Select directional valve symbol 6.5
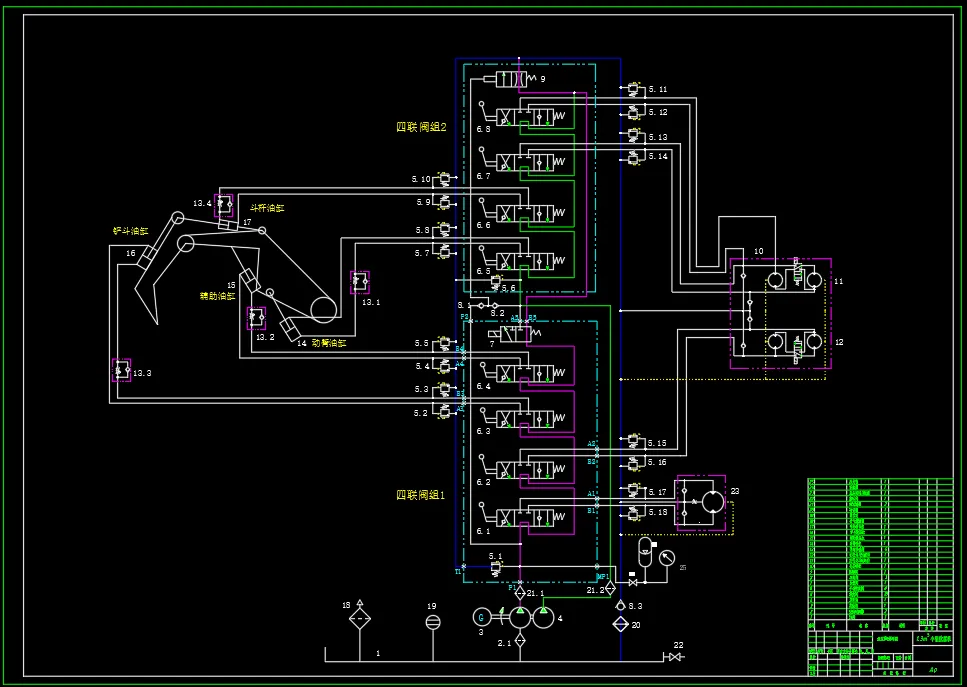Screen dimensions: 967x687 (530, 261)
